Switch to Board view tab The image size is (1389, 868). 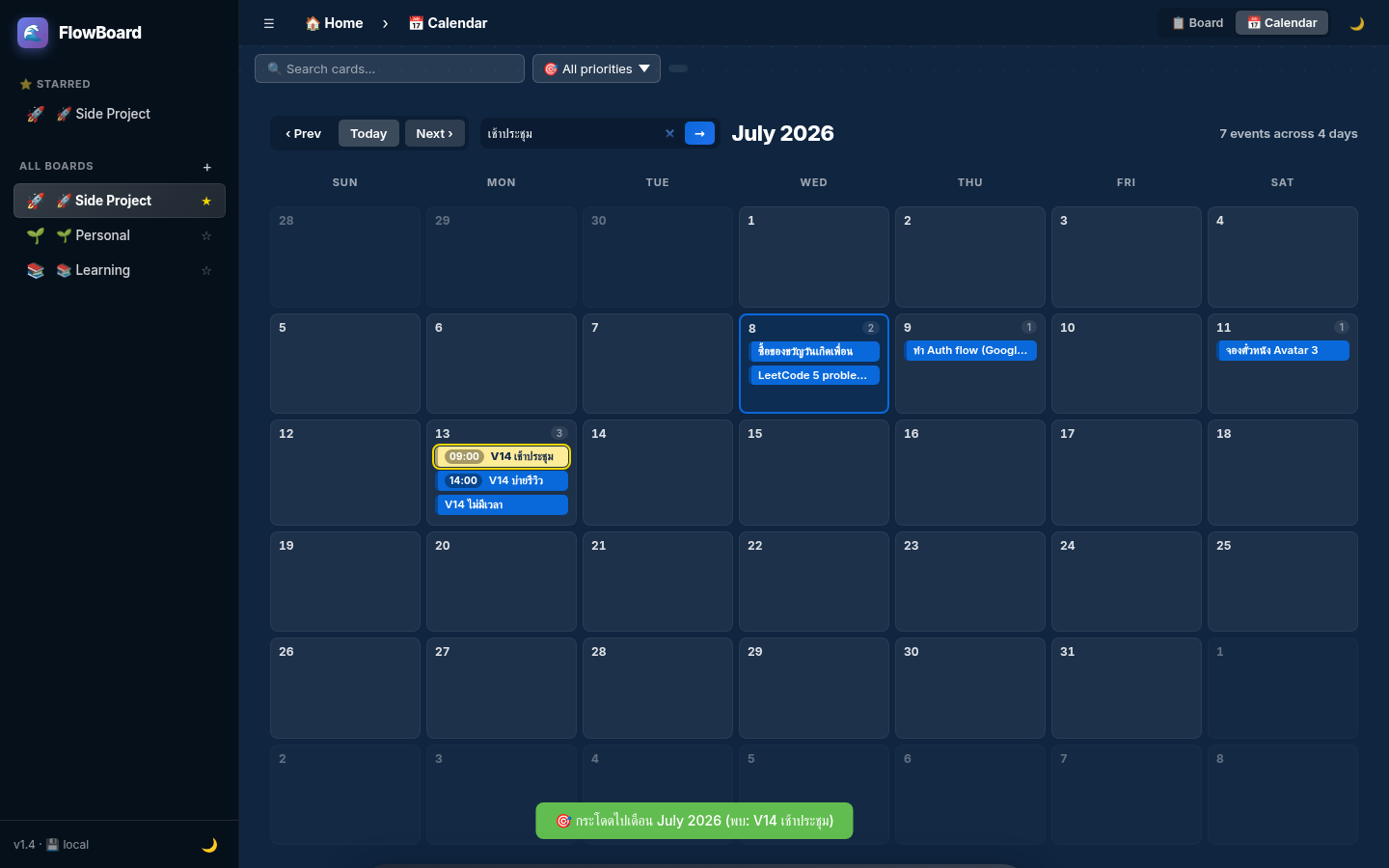coord(1197,23)
